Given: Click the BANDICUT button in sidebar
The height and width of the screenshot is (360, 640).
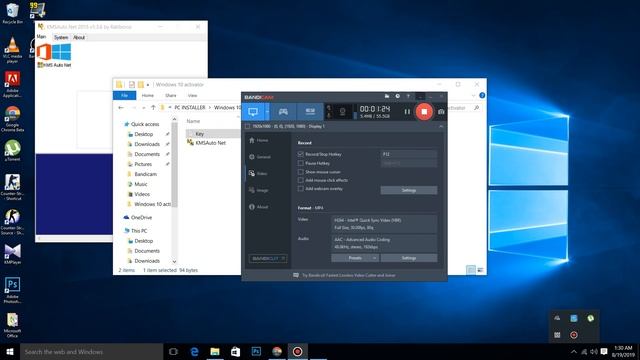Looking at the screenshot, I should [x=268, y=258].
